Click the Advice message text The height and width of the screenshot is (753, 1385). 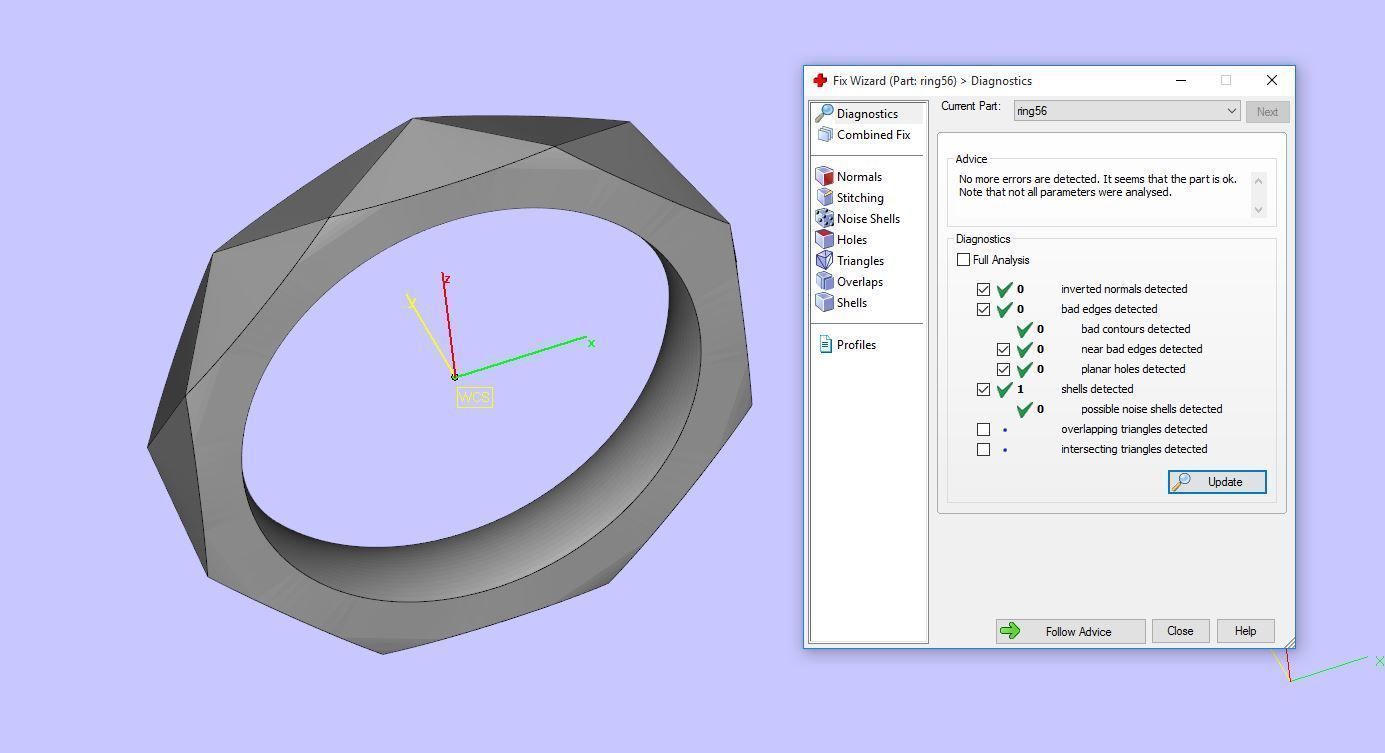1097,186
